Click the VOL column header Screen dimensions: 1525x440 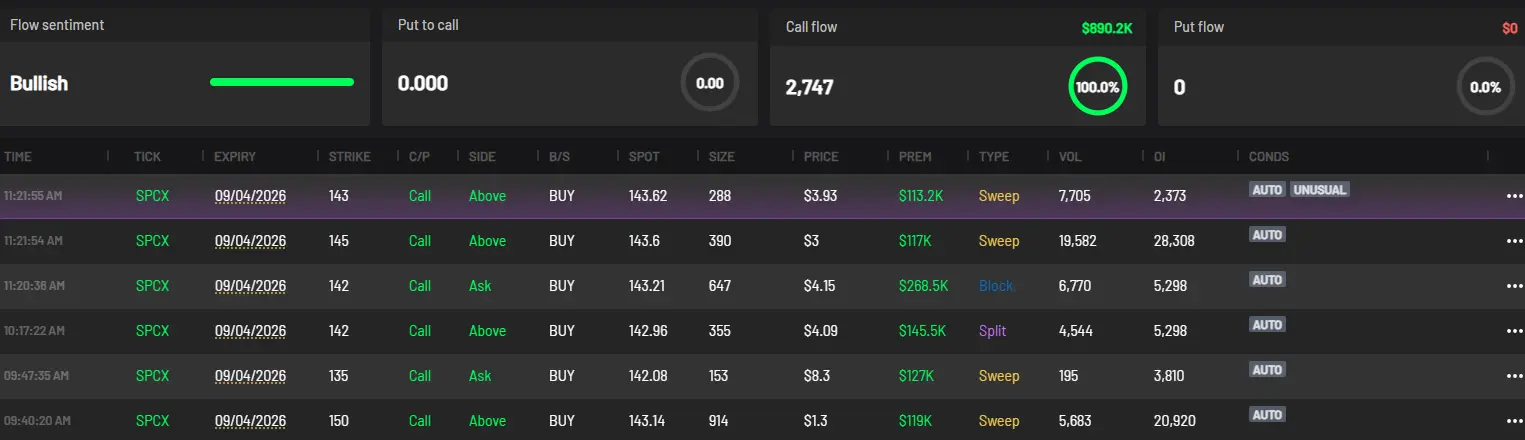tap(1069, 157)
